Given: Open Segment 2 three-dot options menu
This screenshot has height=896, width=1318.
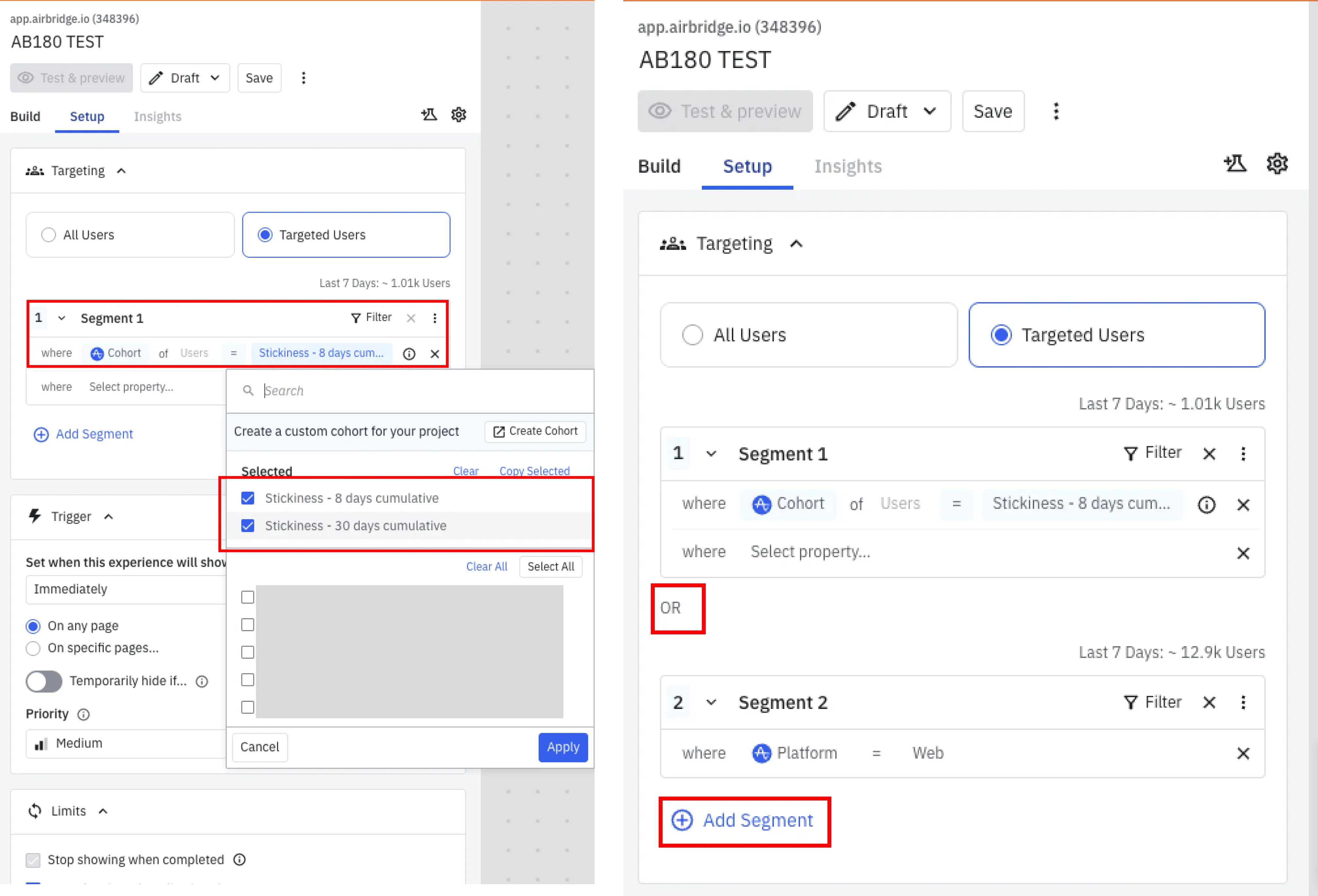Looking at the screenshot, I should [1242, 703].
